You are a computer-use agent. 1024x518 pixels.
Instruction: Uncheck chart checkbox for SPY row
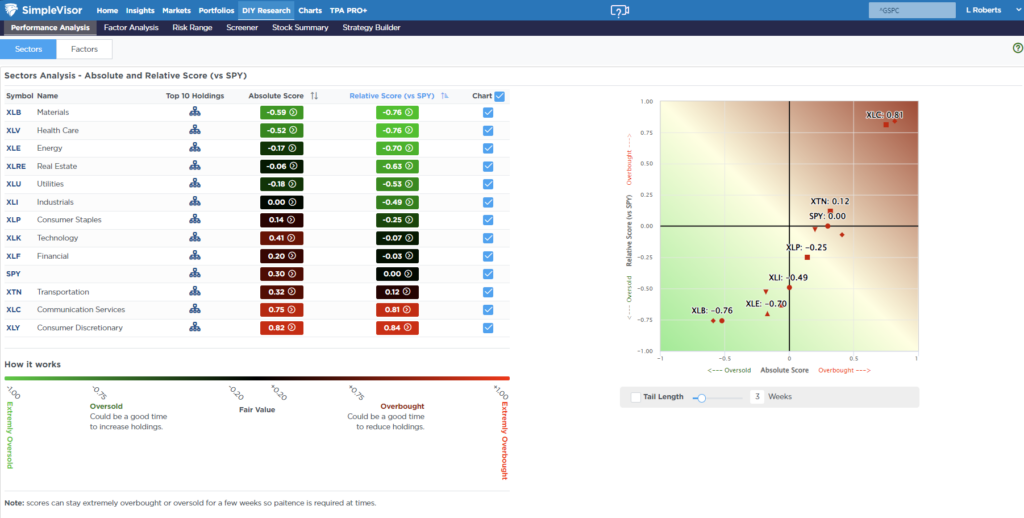(x=488, y=274)
